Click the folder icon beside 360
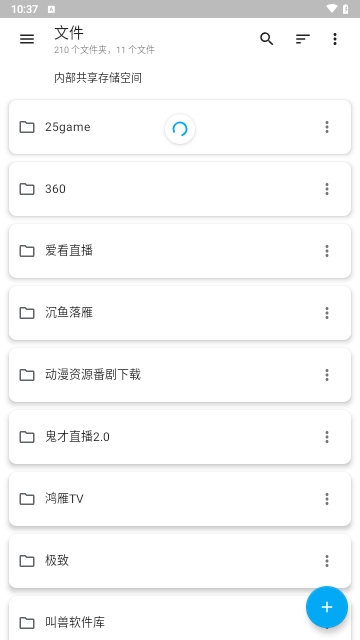Screen dimensions: 360x640 tap(27, 189)
